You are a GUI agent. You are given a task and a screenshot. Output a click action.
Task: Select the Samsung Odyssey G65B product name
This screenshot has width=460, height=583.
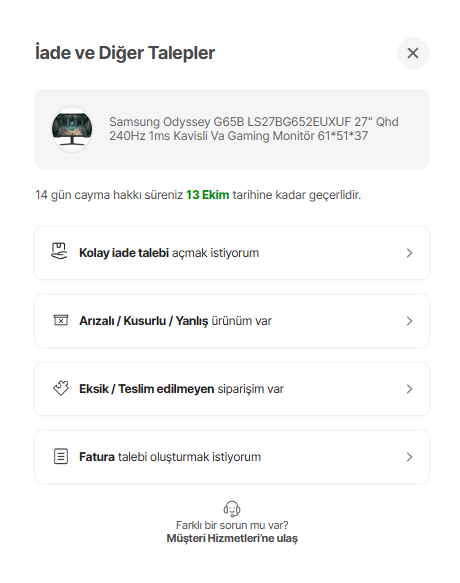coord(254,129)
